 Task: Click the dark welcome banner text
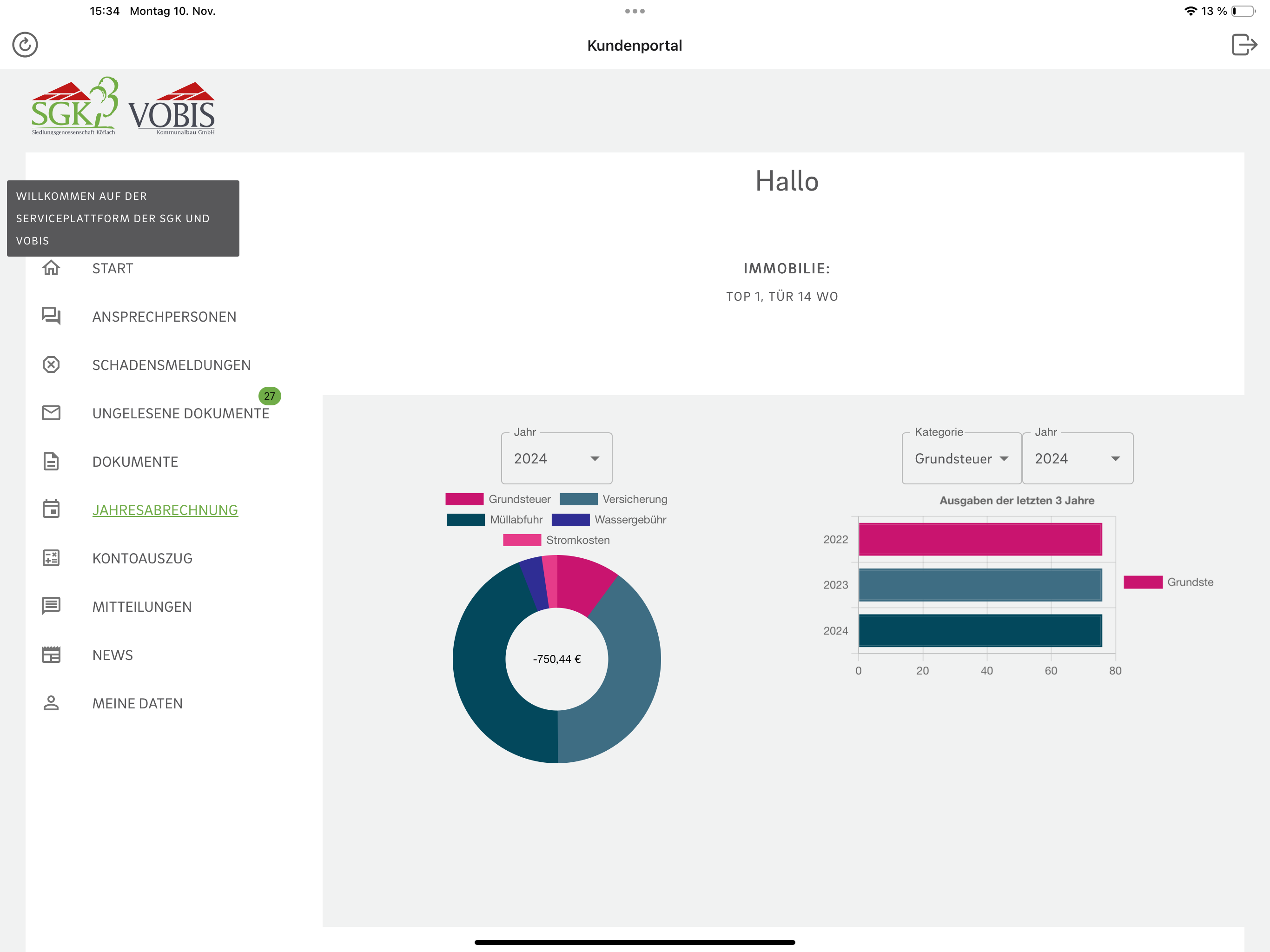(x=123, y=218)
